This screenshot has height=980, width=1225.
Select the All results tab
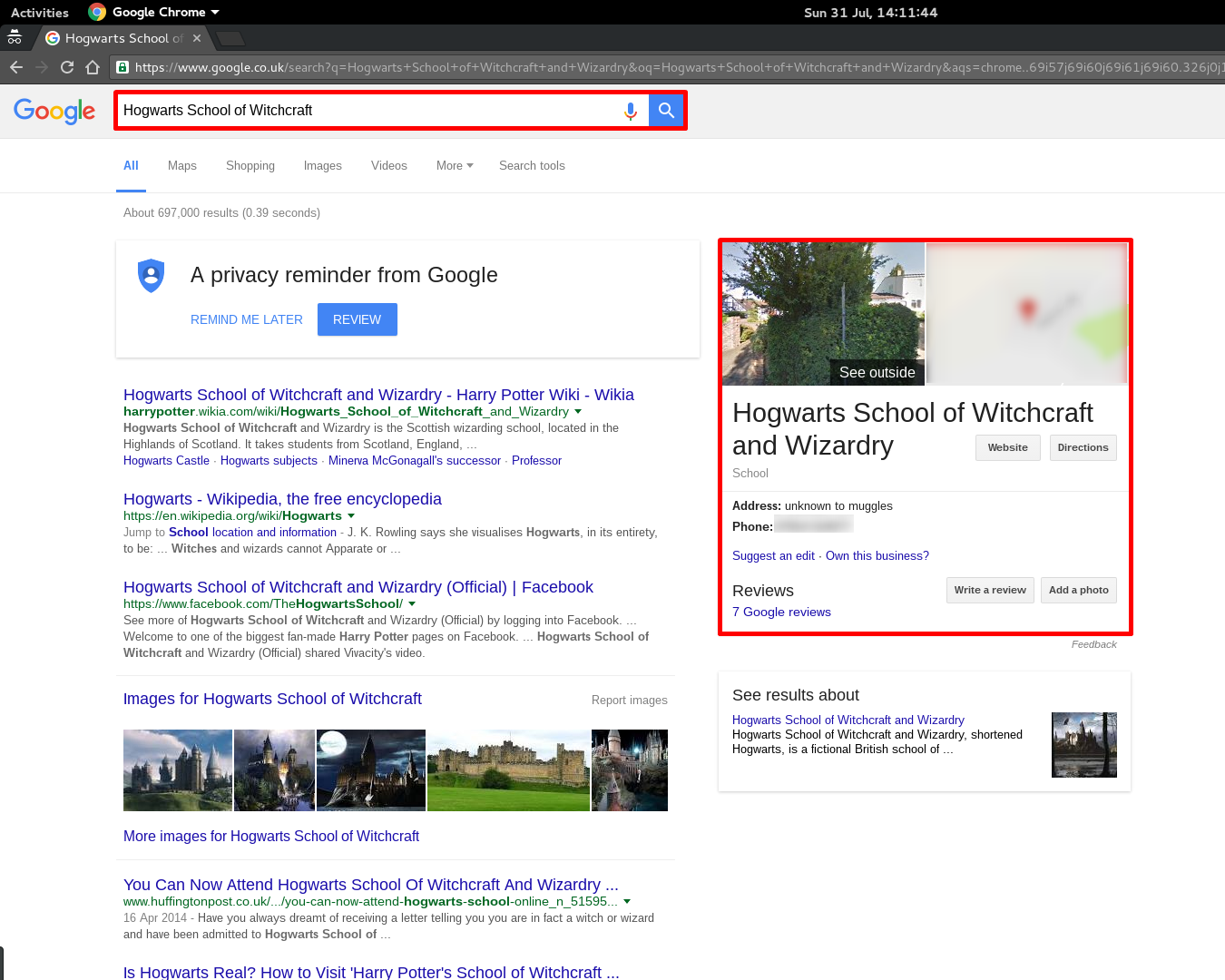131,166
